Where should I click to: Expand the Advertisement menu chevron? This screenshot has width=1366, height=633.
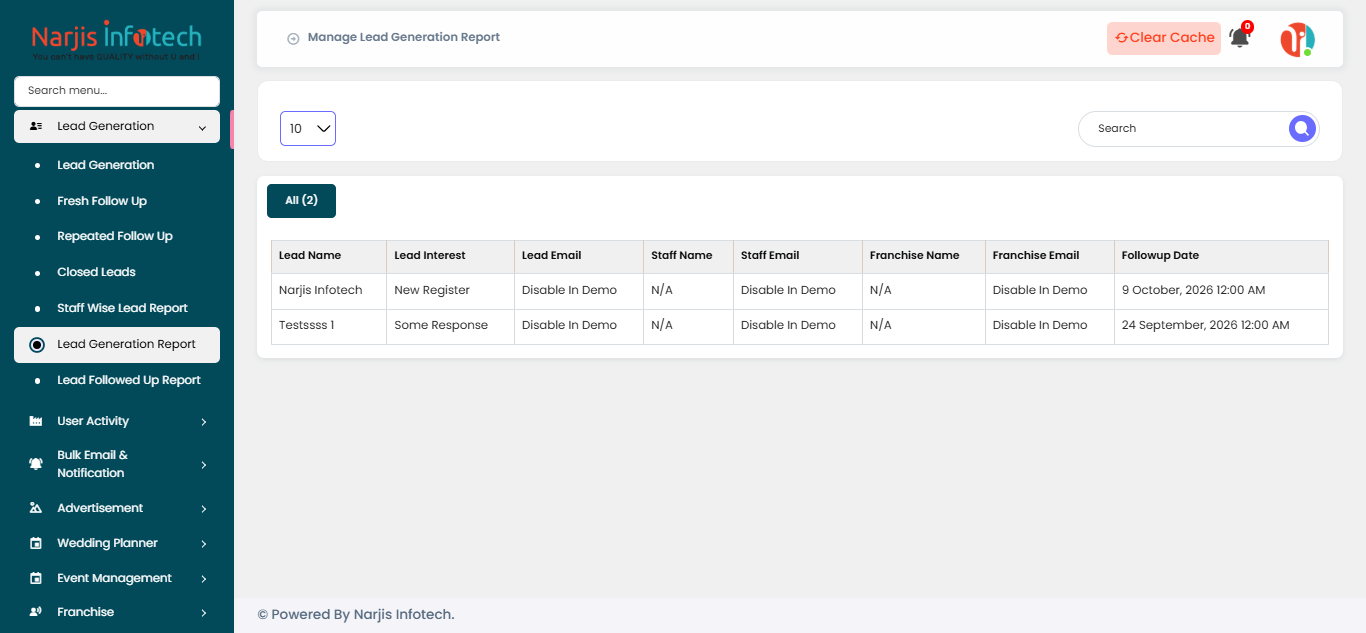pyautogui.click(x=203, y=509)
